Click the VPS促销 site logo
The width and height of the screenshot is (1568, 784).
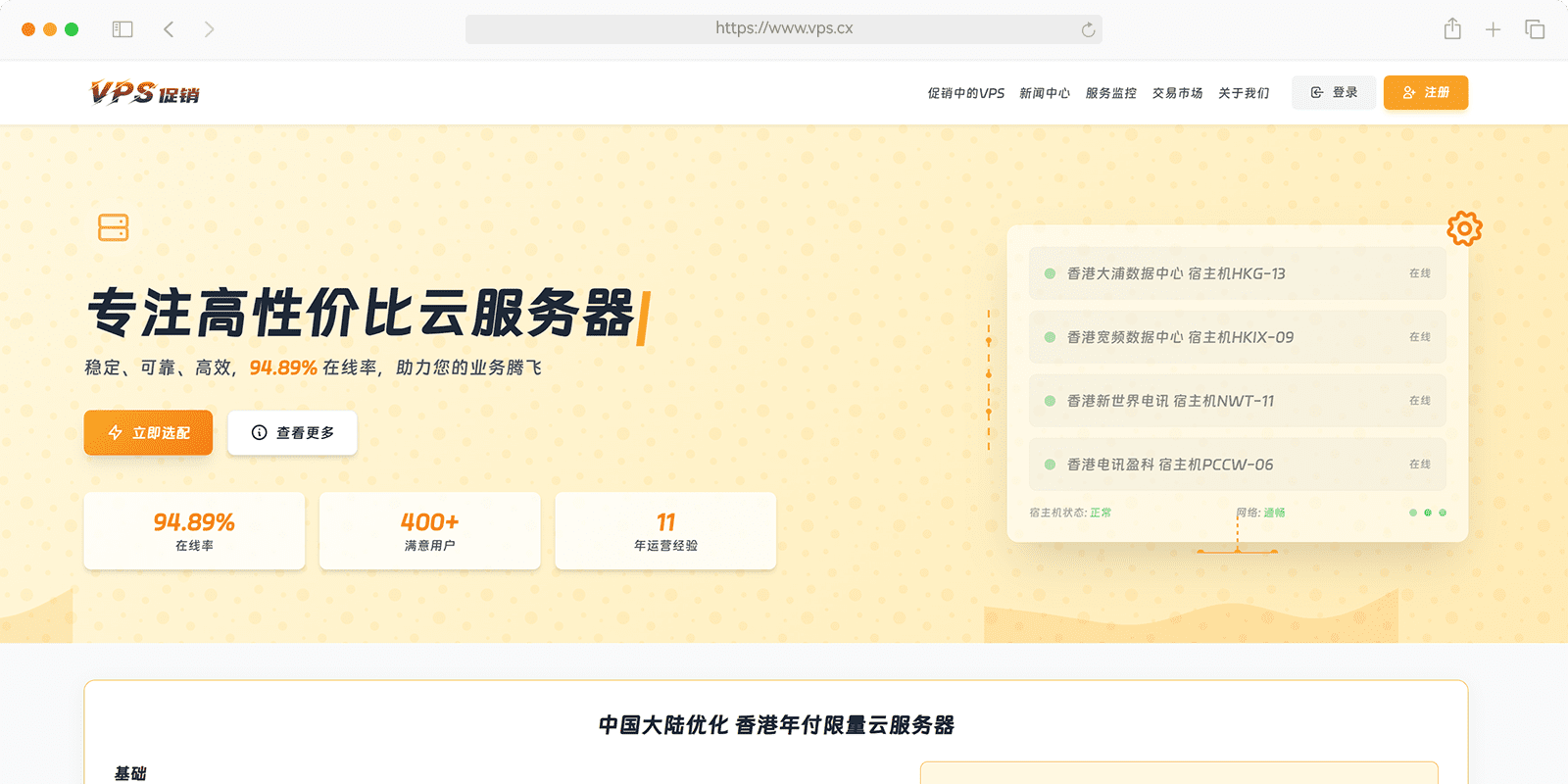coord(145,93)
